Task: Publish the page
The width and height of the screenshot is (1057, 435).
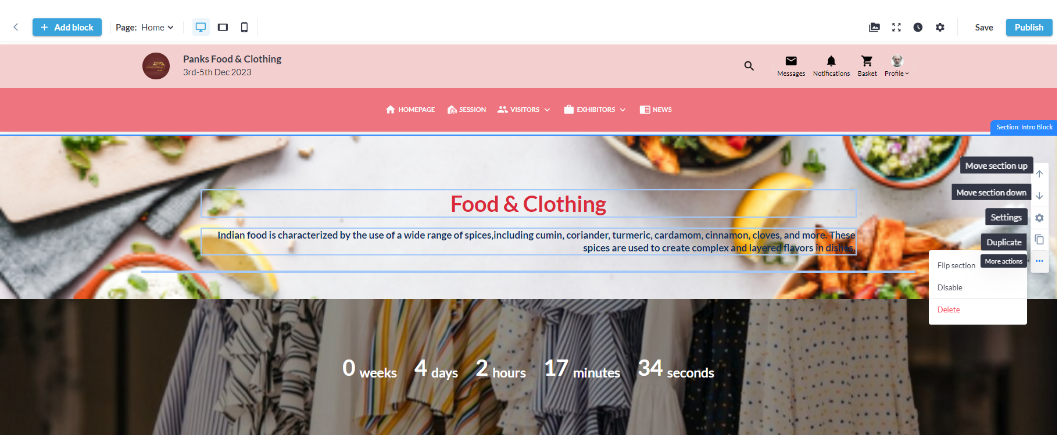Action: click(x=1029, y=27)
